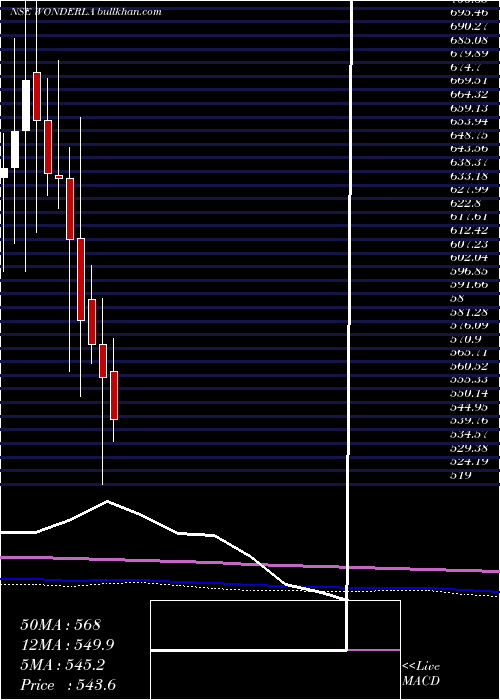500x700 pixels.
Task: Click the NSE WONDERLA bullkhan.com title text
Action: click(x=86, y=12)
